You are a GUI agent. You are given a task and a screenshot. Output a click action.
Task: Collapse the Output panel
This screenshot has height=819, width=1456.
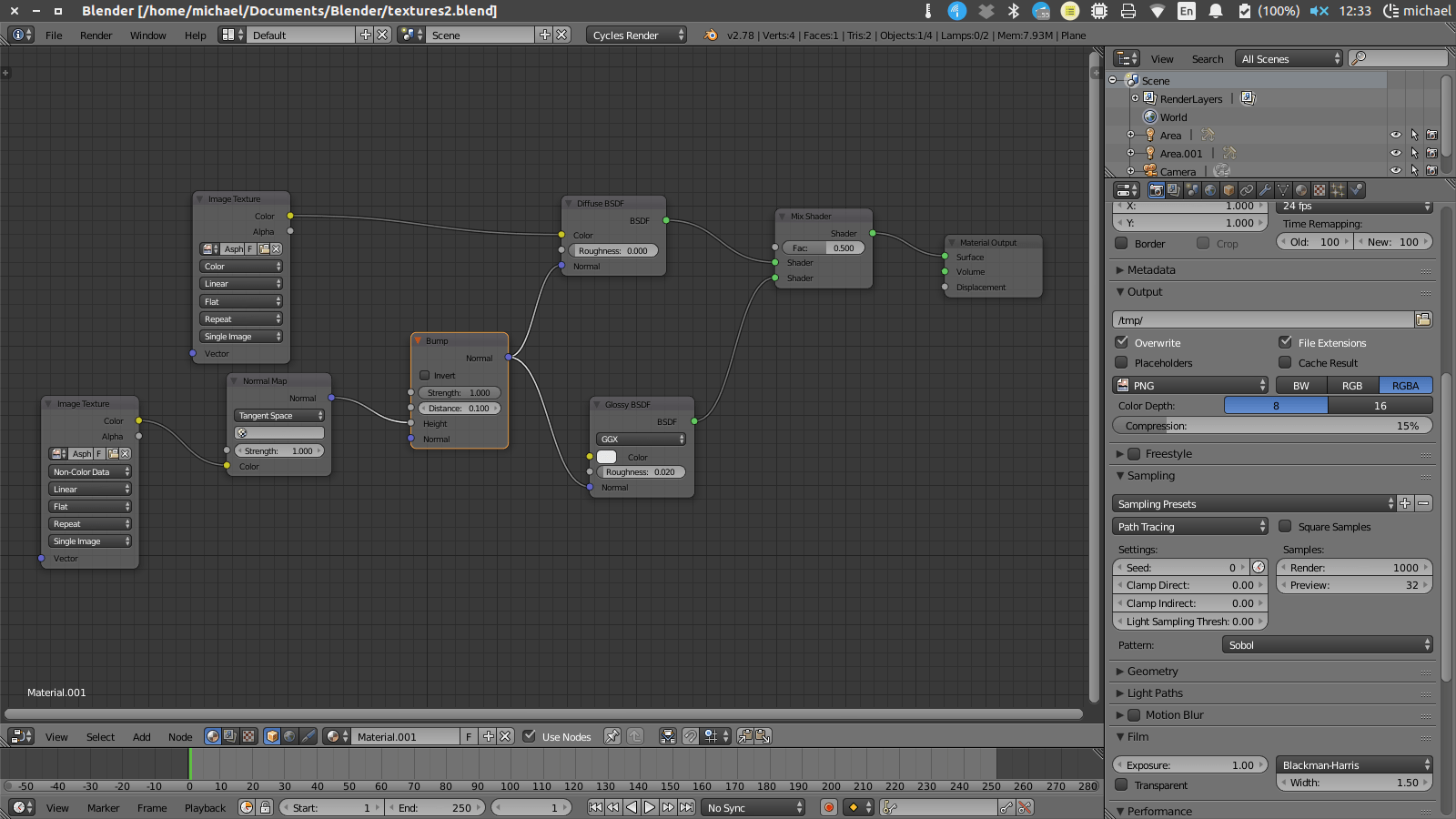click(x=1139, y=292)
